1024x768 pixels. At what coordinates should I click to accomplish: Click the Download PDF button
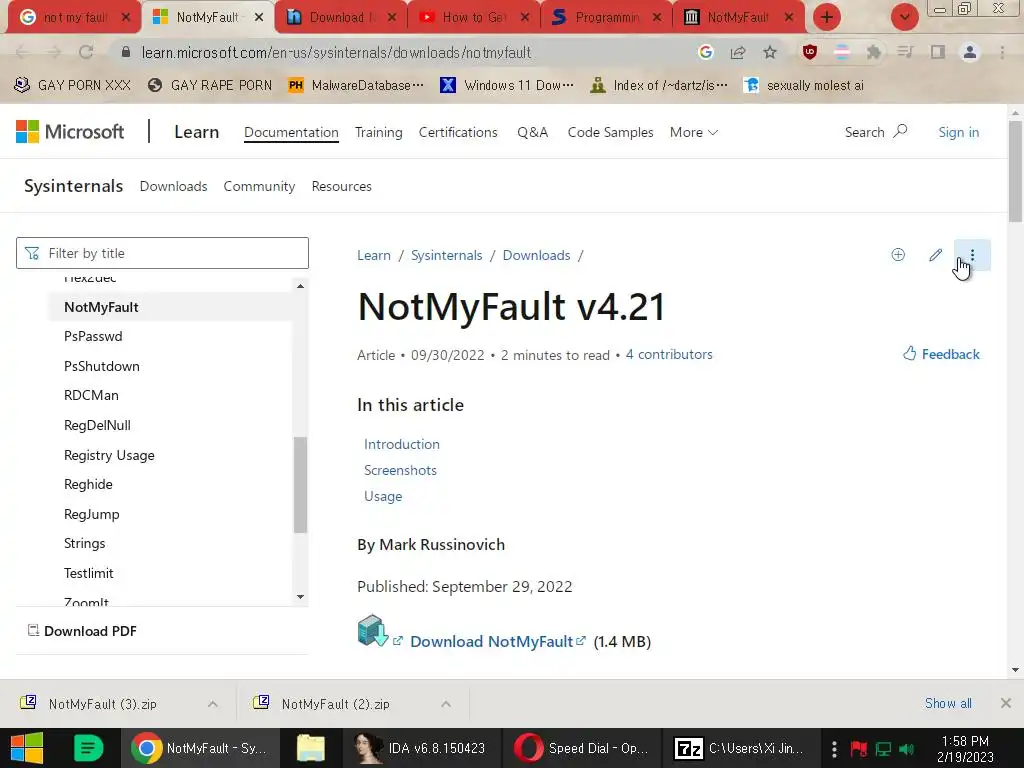[82, 631]
